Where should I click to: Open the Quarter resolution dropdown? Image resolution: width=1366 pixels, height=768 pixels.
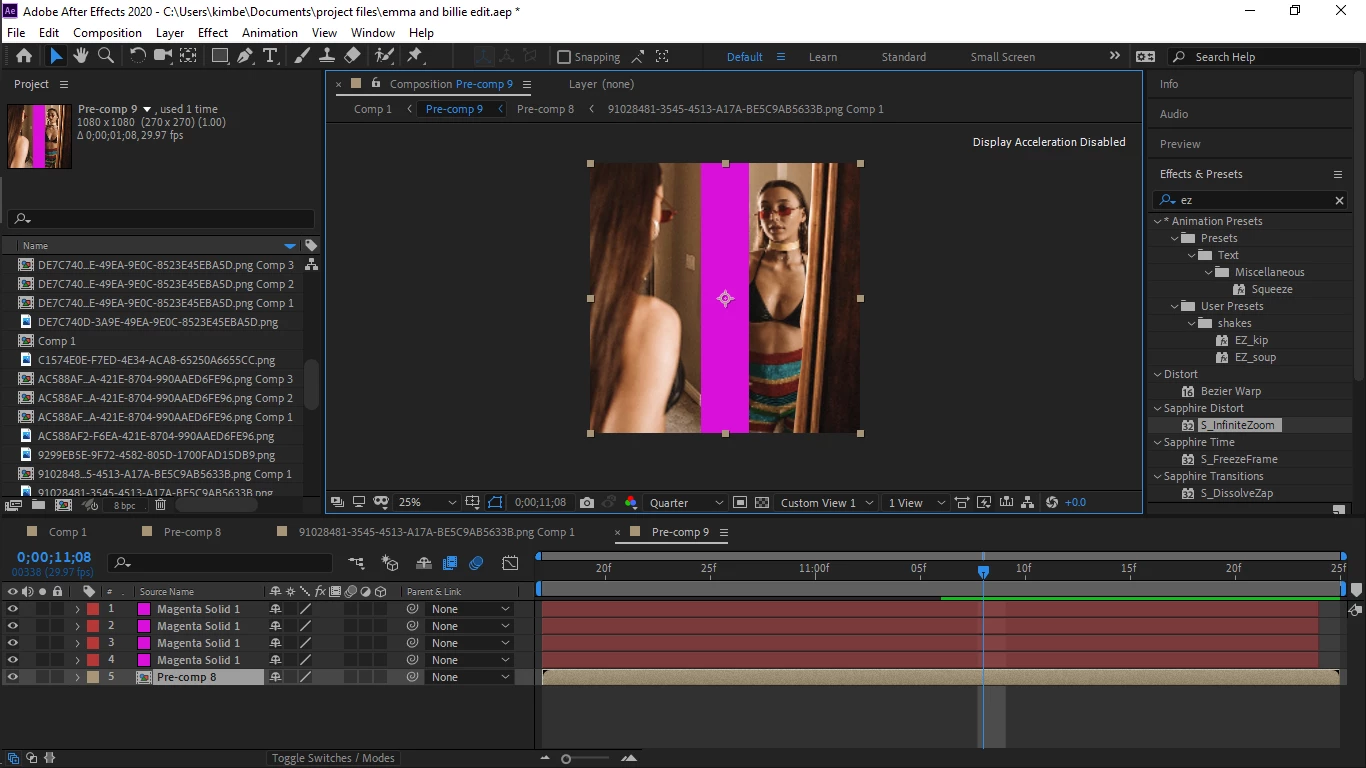[x=686, y=502]
